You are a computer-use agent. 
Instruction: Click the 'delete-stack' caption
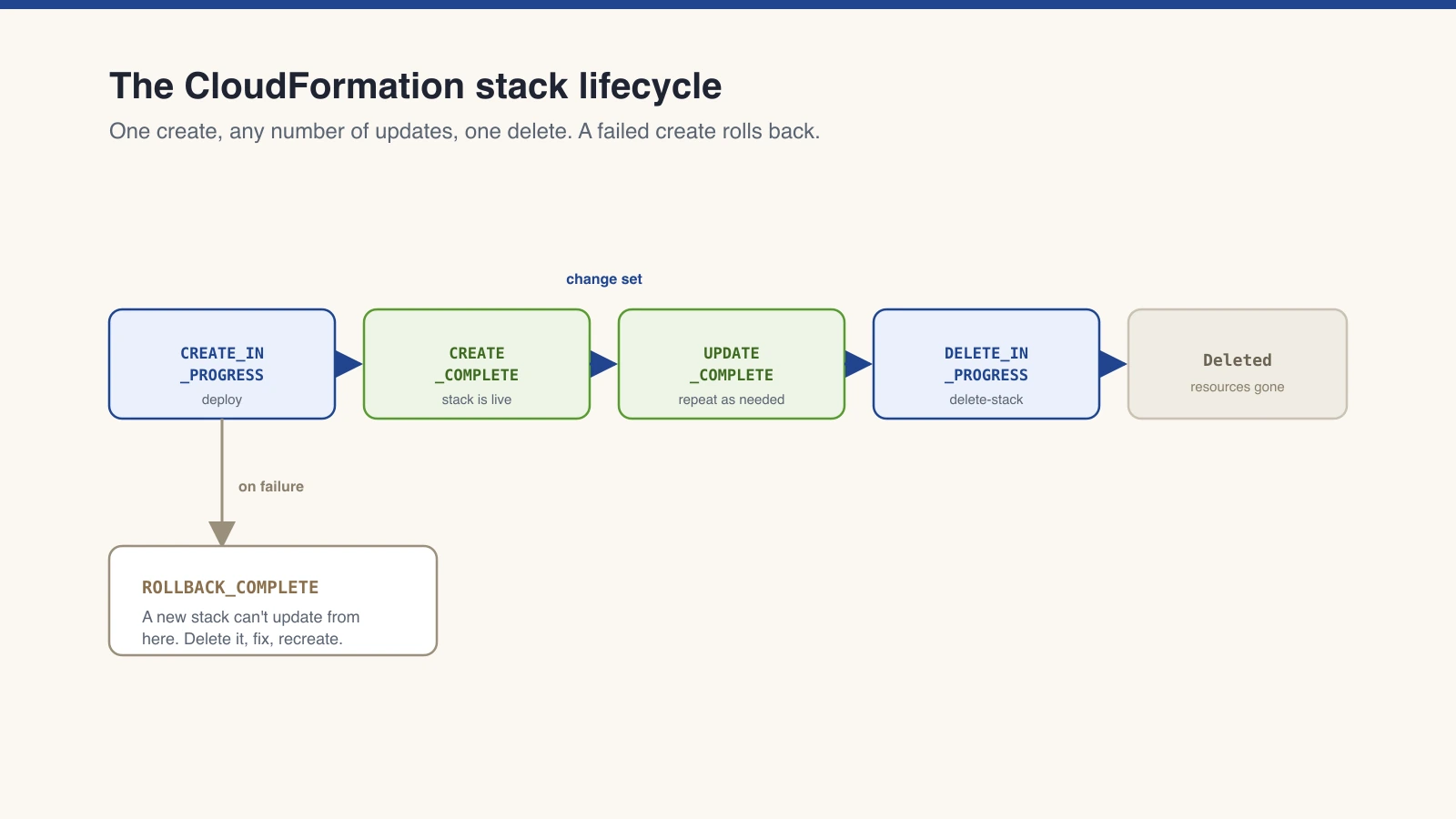pos(986,399)
